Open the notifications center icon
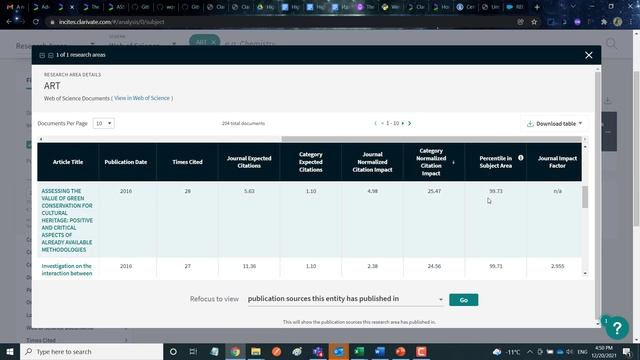 click(x=627, y=351)
